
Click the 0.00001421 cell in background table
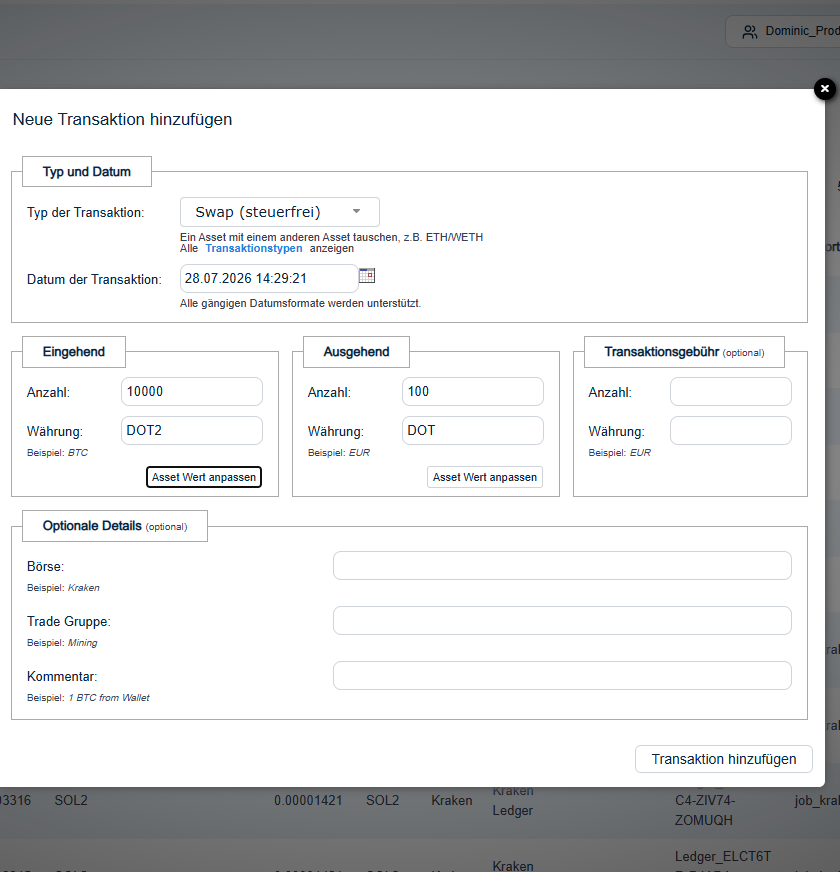click(308, 801)
